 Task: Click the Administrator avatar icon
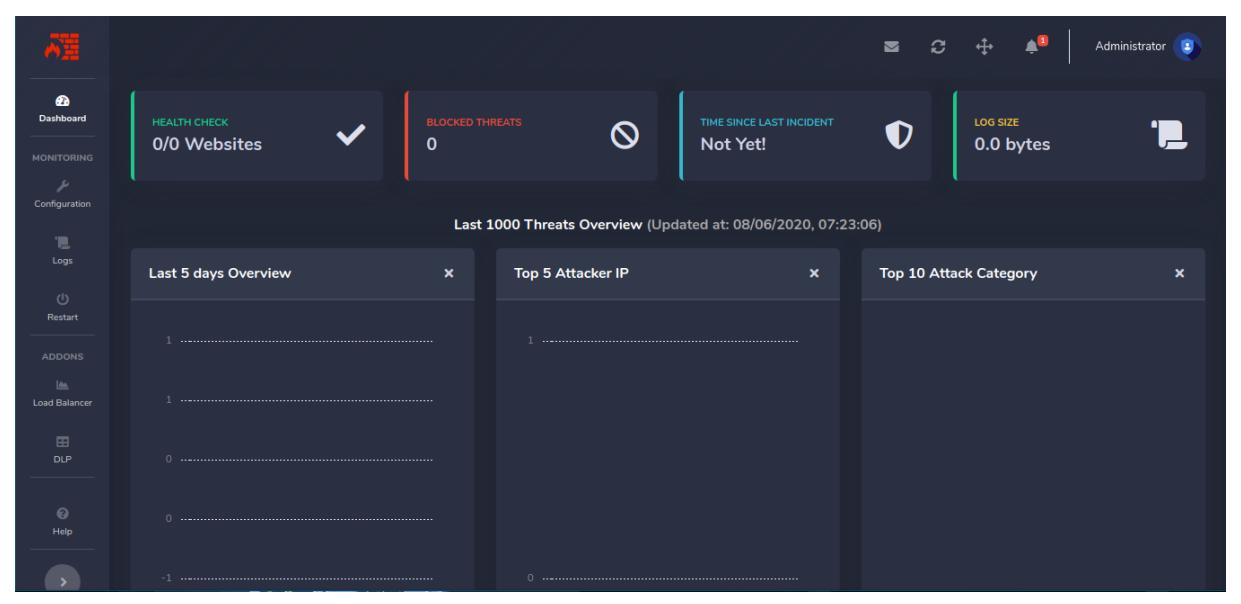[1187, 46]
